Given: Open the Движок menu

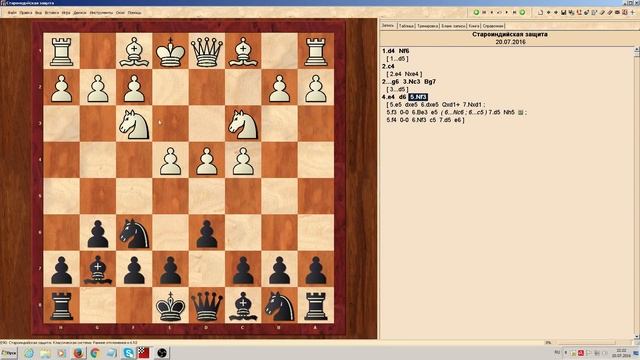Looking at the screenshot, I should (x=80, y=13).
